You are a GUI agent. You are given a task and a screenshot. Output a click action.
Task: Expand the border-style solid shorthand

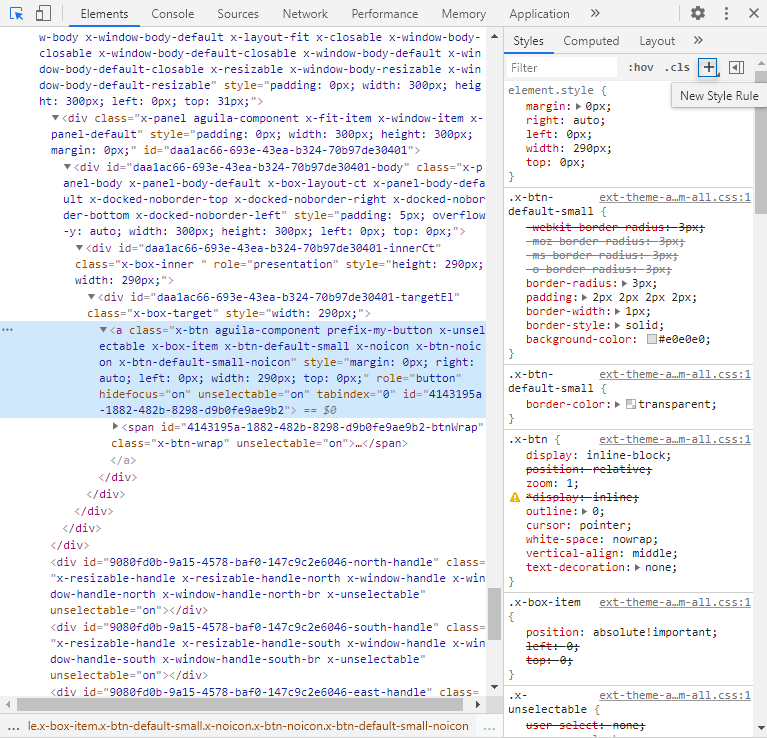[x=618, y=325]
